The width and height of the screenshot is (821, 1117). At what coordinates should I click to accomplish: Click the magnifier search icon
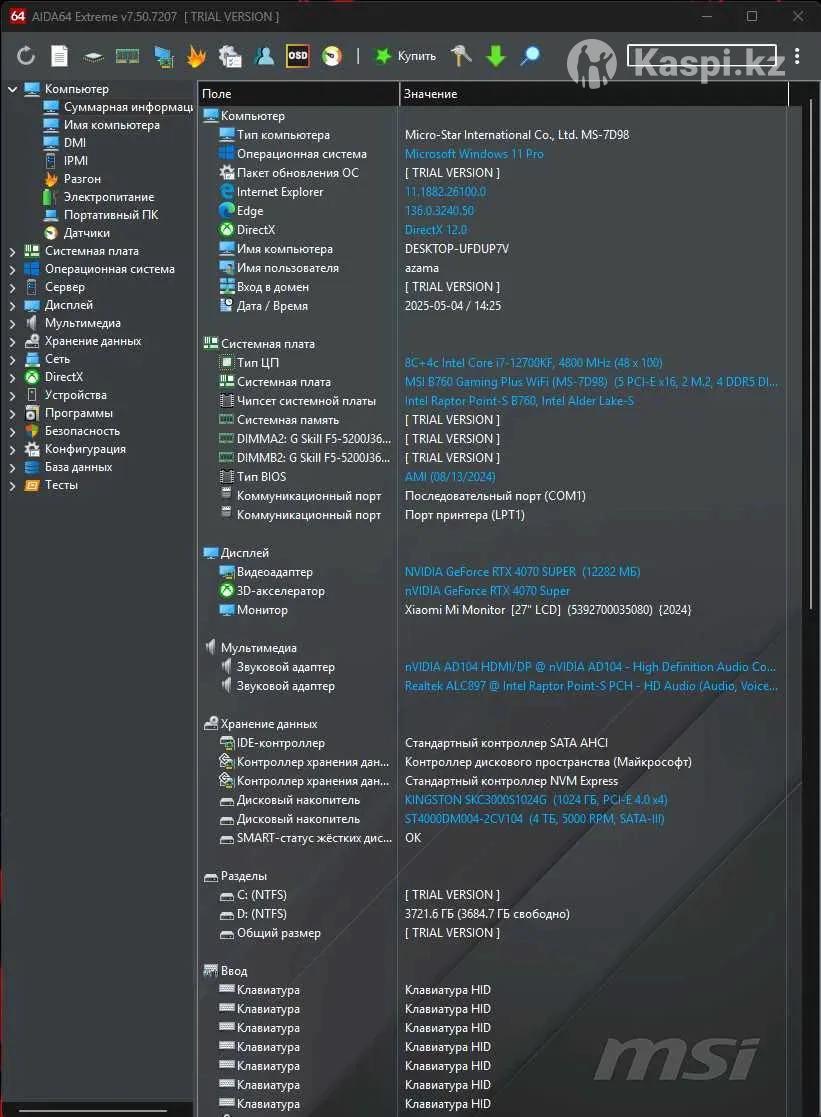[530, 56]
